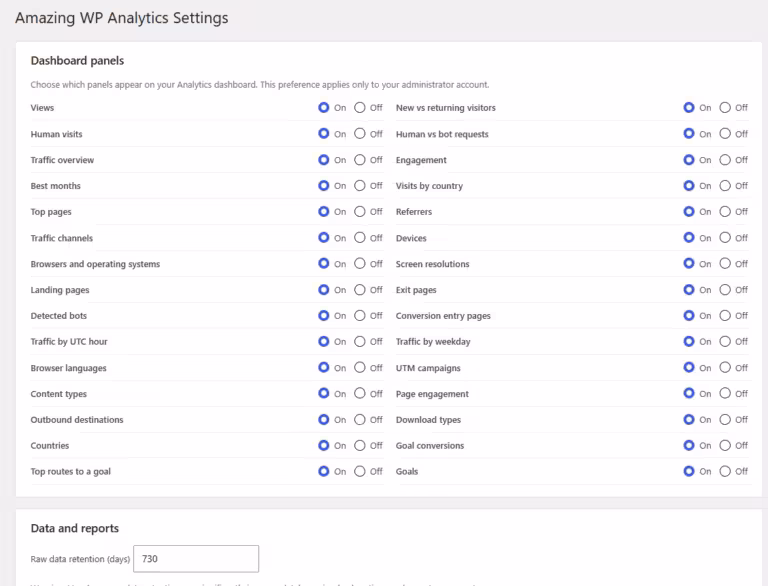The width and height of the screenshot is (768, 586).
Task: Select On for Human visits
Action: coord(324,133)
